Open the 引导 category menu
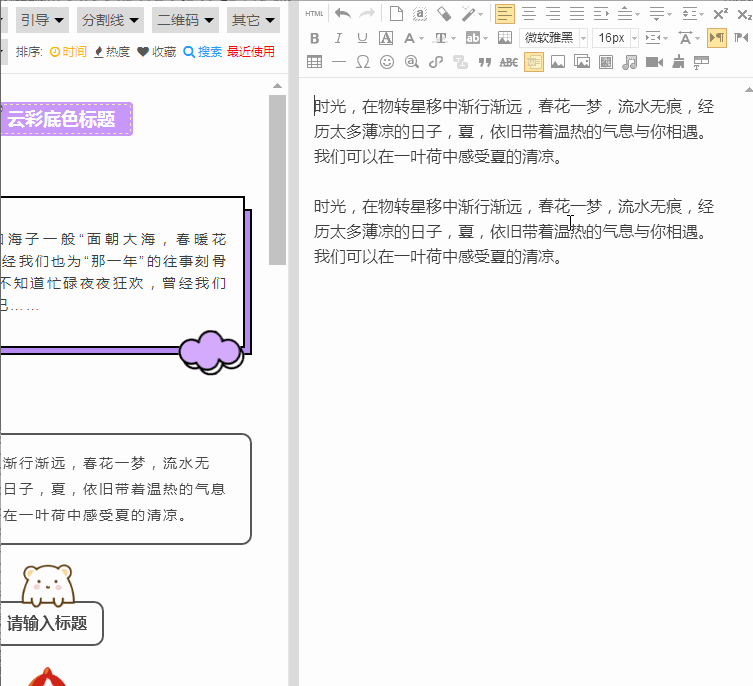Viewport: 753px width, 686px height. (42, 20)
